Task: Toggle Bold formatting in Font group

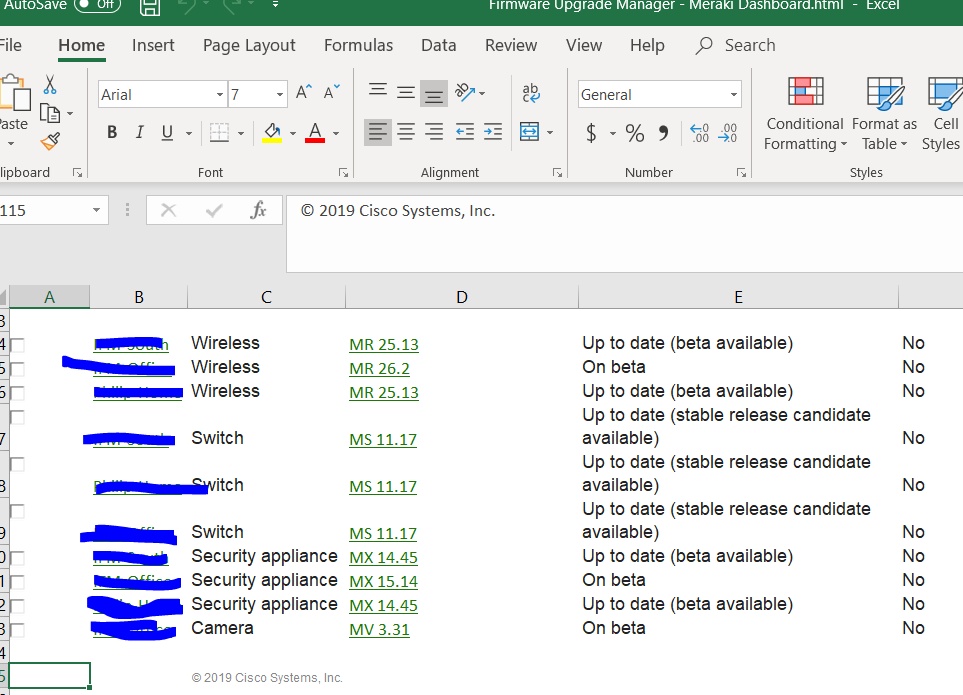Action: point(112,133)
